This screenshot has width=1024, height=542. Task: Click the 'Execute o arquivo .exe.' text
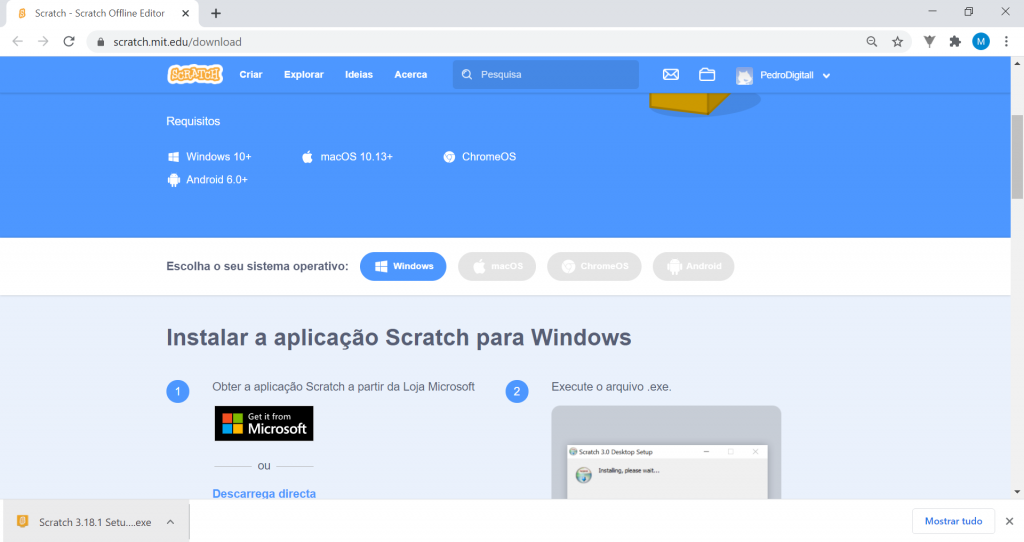coord(611,387)
